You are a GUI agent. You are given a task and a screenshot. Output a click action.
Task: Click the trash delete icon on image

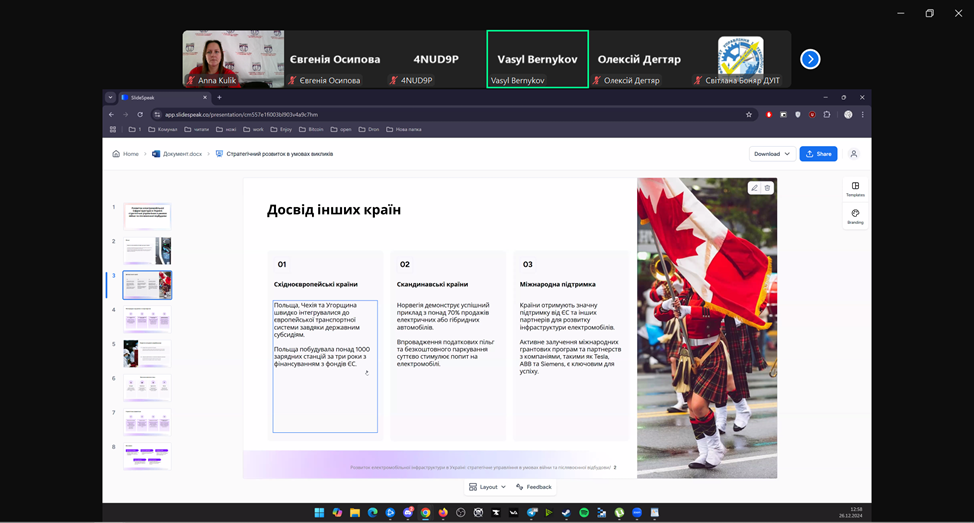[x=767, y=188]
